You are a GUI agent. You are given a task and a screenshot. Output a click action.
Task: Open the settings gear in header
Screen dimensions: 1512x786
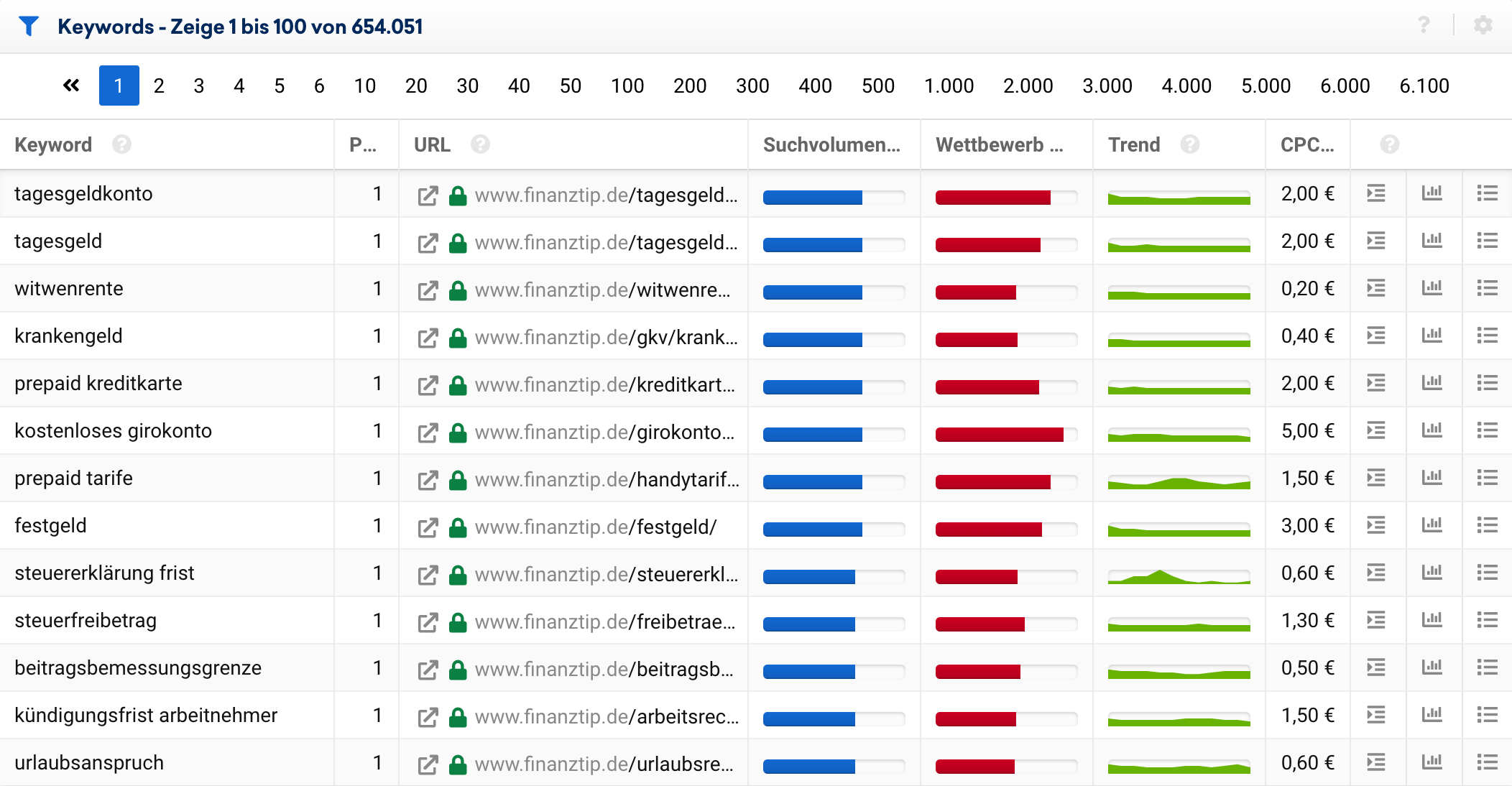coord(1483,25)
